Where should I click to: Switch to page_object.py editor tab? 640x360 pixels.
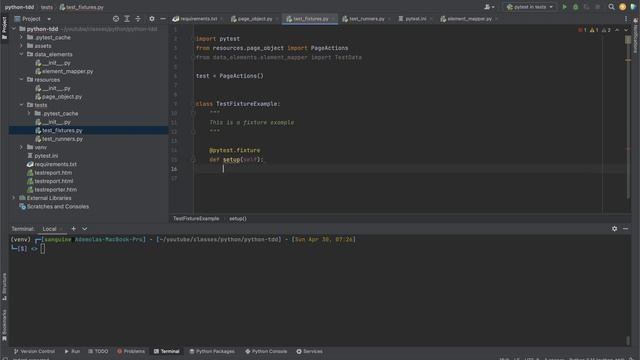click(x=255, y=19)
